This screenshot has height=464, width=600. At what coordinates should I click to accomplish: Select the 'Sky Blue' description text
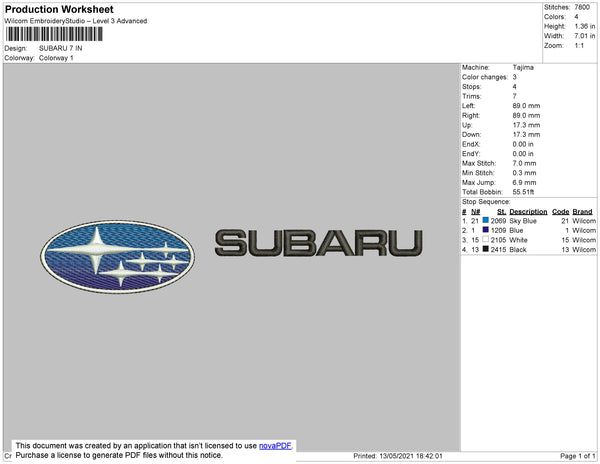click(523, 221)
